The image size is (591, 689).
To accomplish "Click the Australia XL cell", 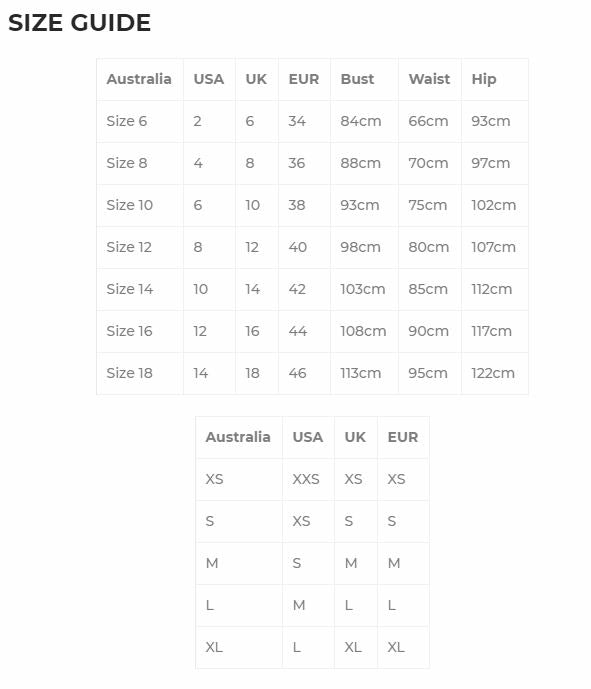I will pos(214,647).
